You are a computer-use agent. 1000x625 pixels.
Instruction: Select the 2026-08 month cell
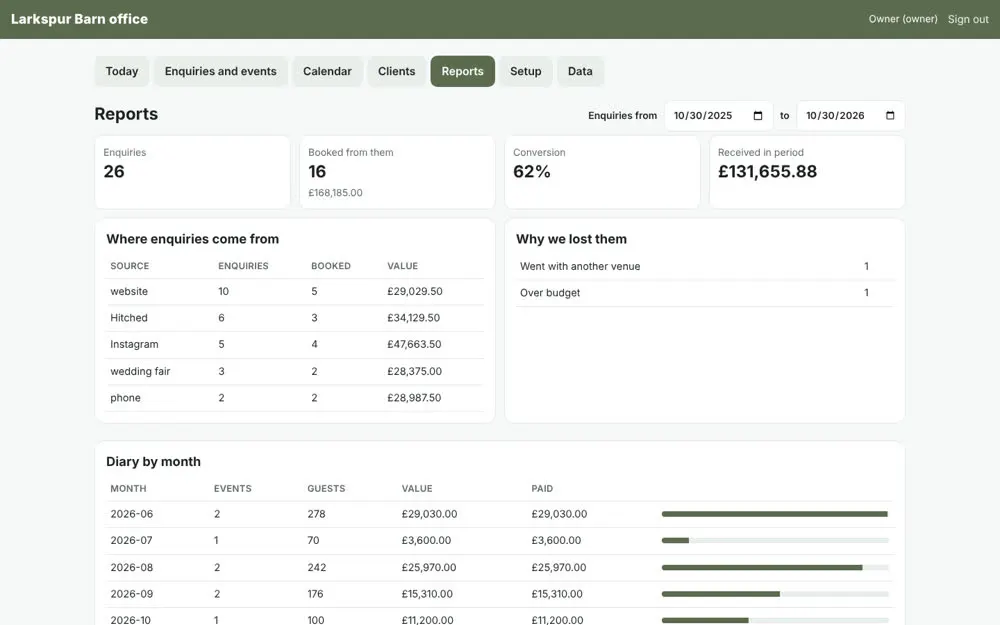131,567
